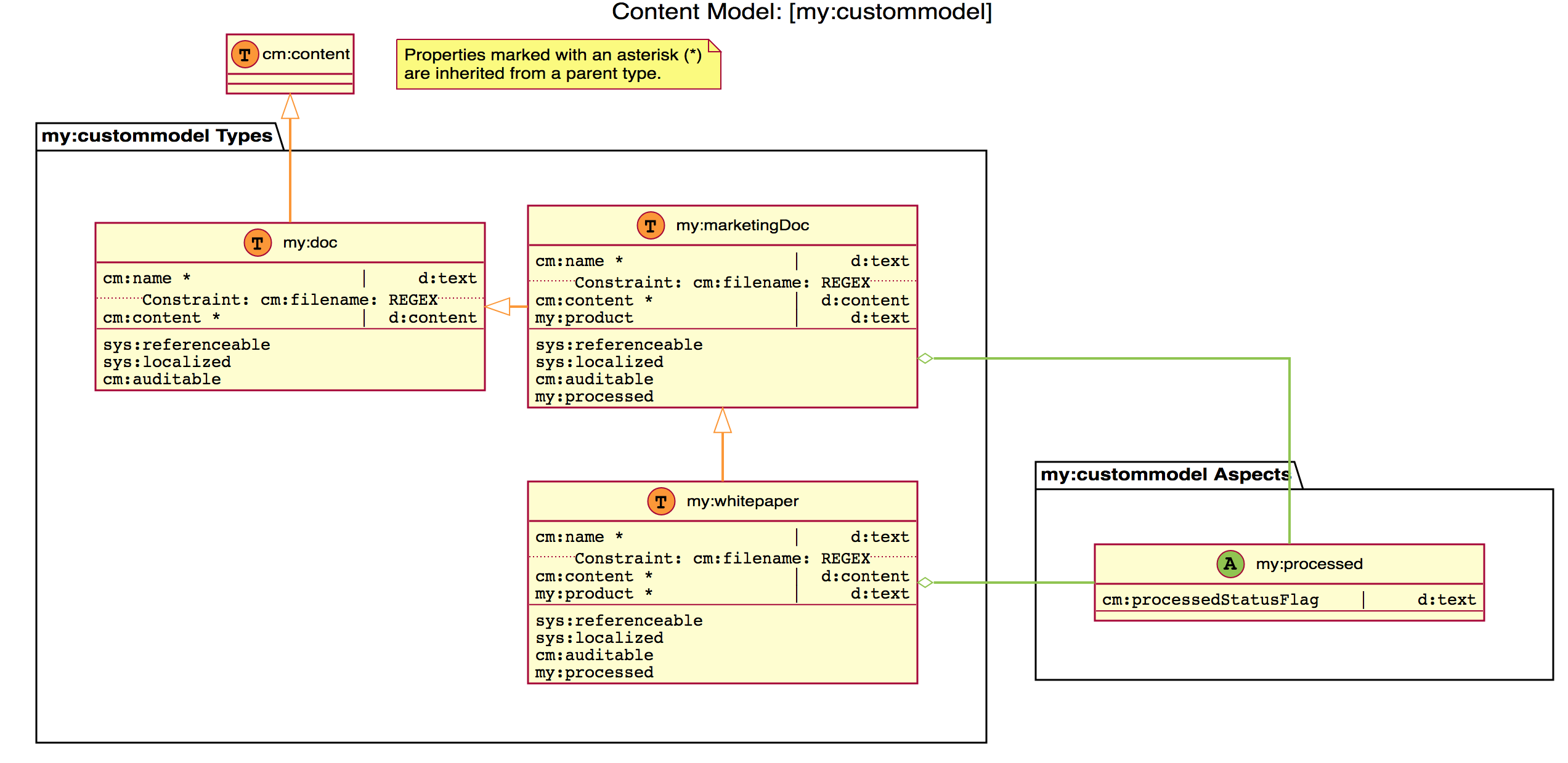1568x763 pixels.
Task: Click the green A icon of my:processed
Action: click(1230, 563)
